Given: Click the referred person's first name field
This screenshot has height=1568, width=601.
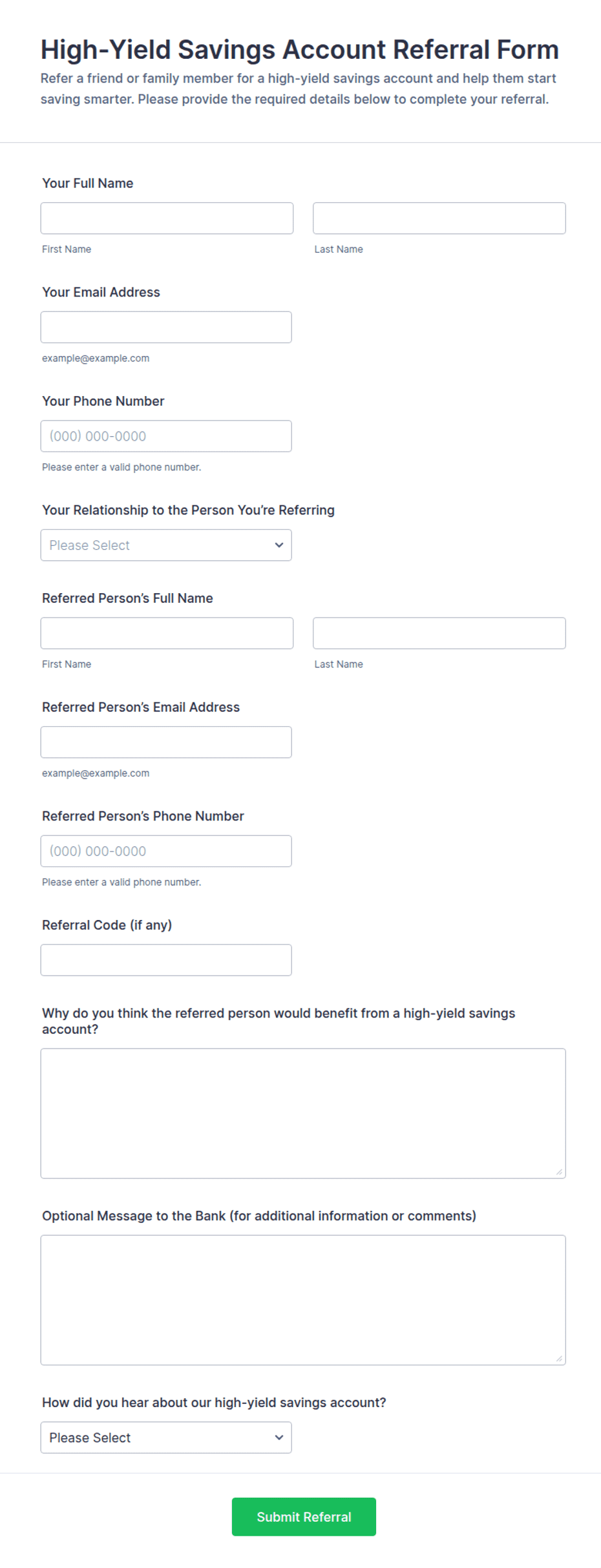Looking at the screenshot, I should tap(167, 633).
